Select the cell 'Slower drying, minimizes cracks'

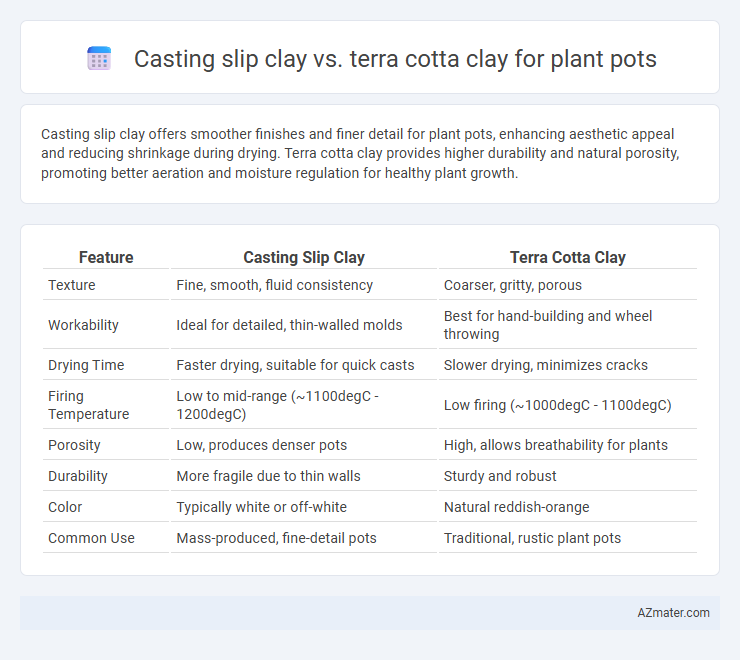tap(546, 365)
